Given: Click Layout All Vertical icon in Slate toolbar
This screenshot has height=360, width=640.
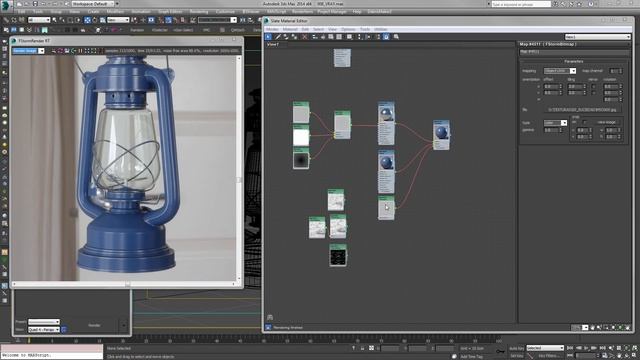Looking at the screenshot, I should [360, 37].
